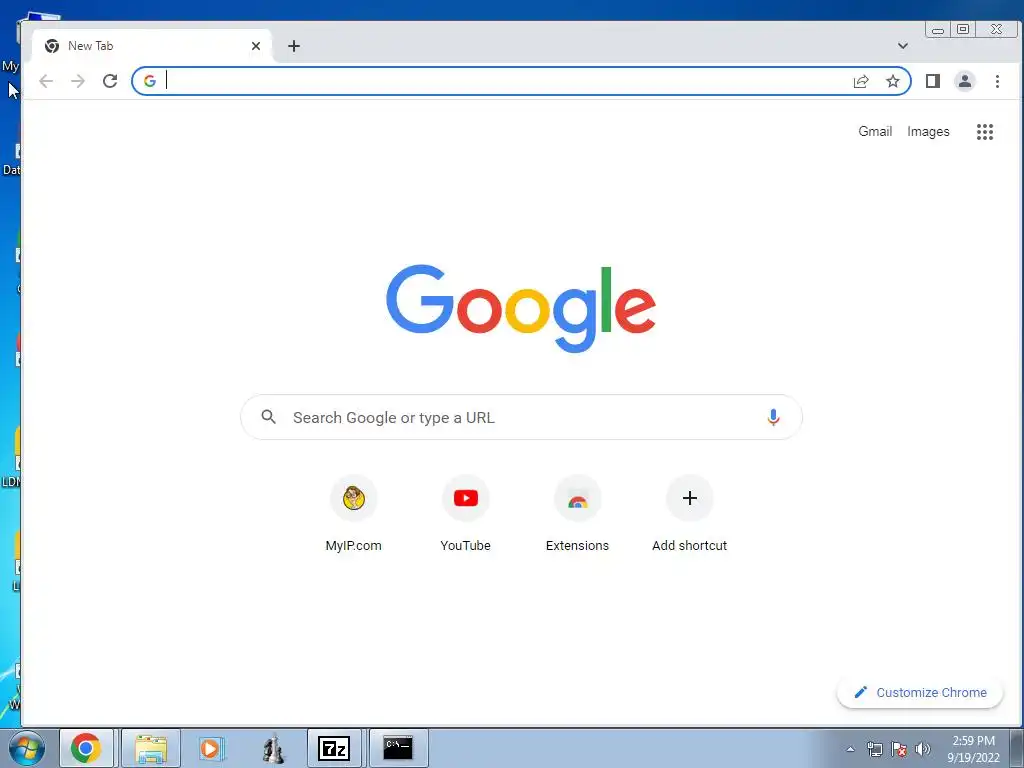This screenshot has height=768, width=1024.
Task: Add a new shortcut tile
Action: click(x=690, y=514)
